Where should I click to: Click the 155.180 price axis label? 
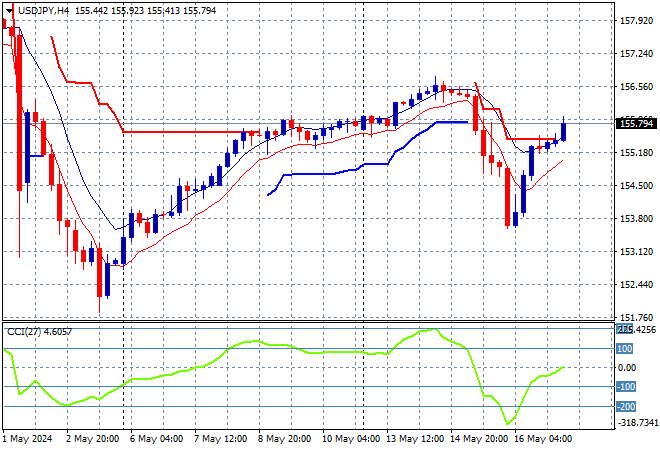tap(636, 152)
